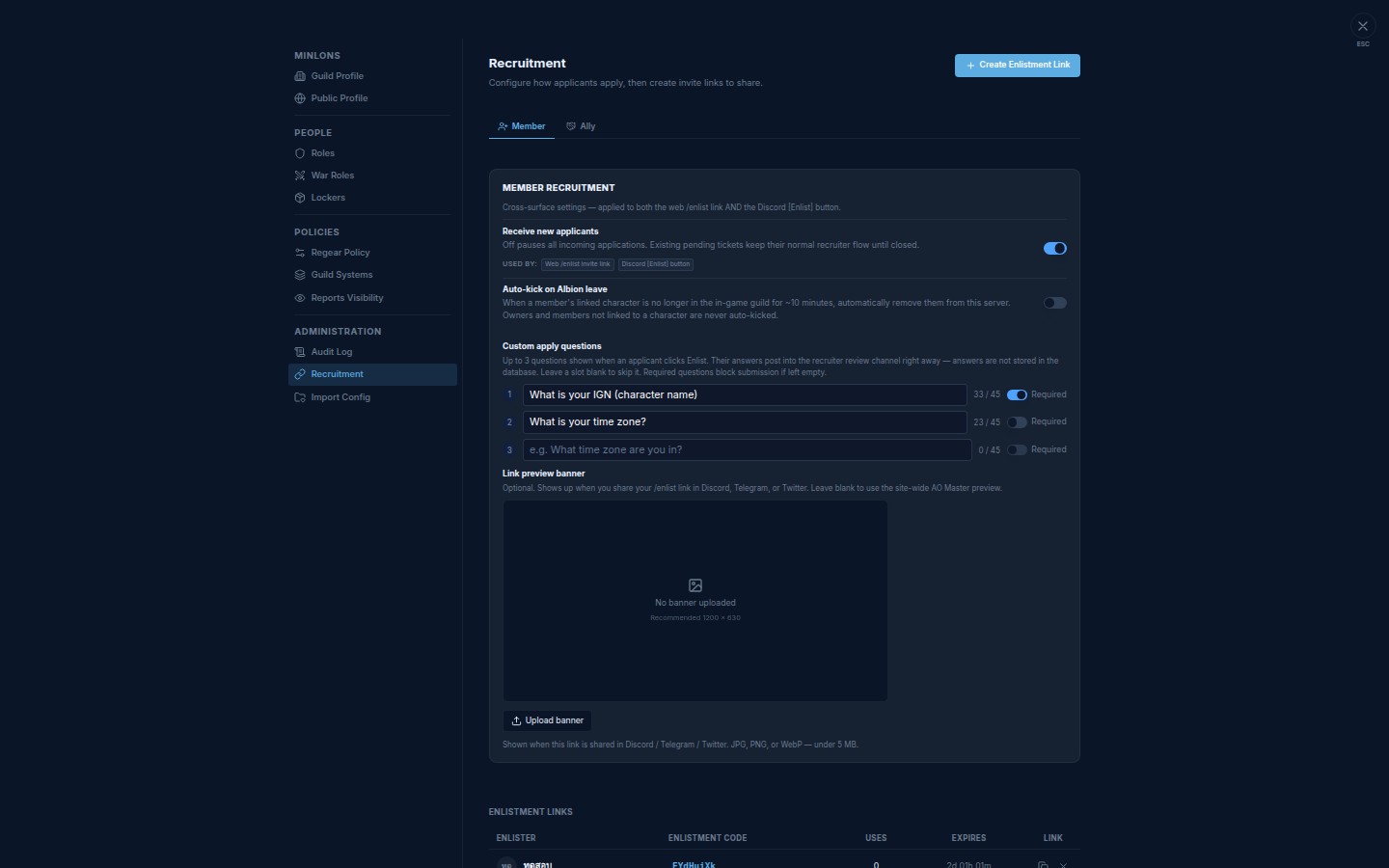Click the ENLISTMENT CODE column header

(707, 838)
